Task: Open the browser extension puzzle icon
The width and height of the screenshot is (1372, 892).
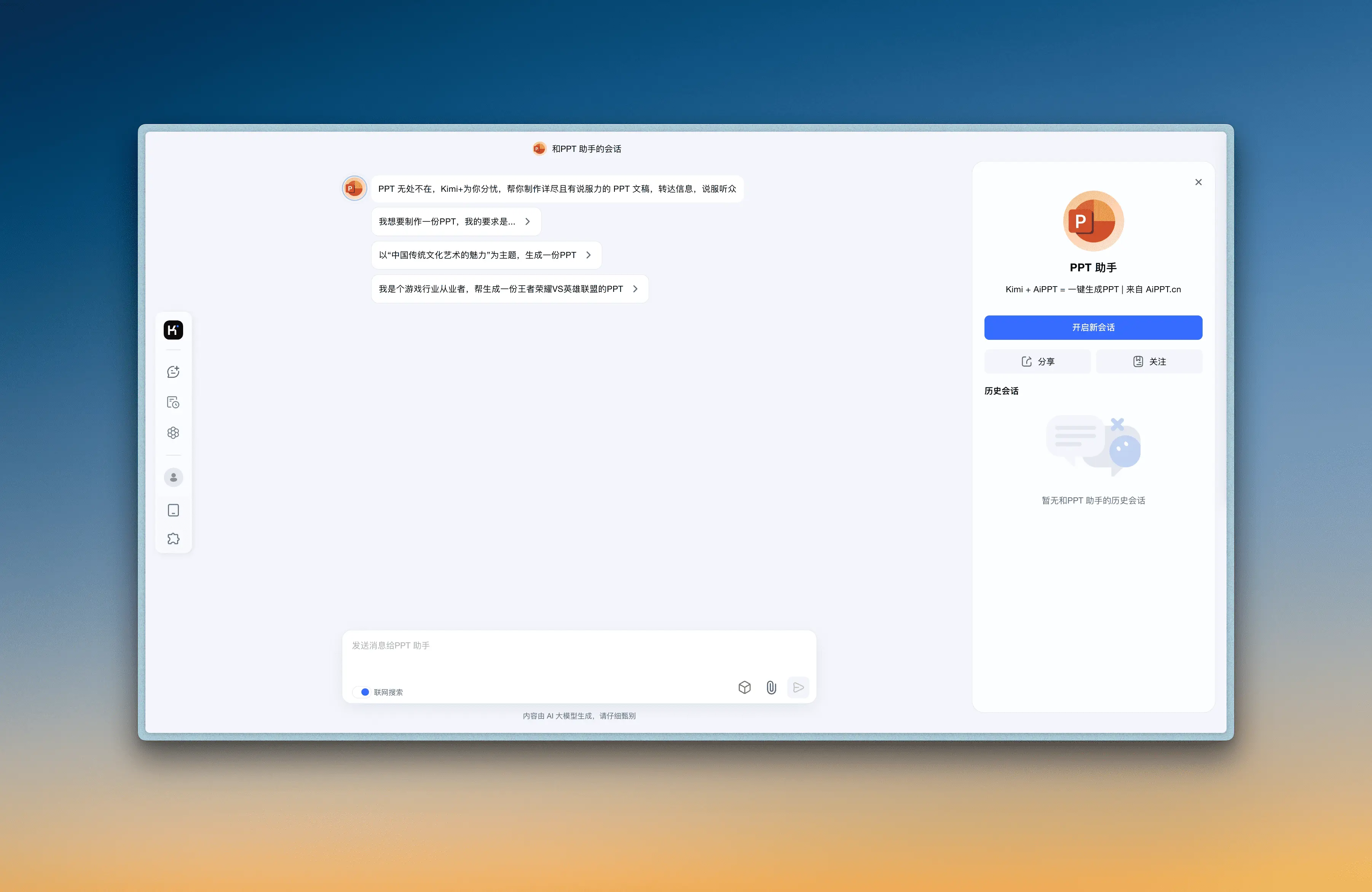Action: (x=173, y=539)
